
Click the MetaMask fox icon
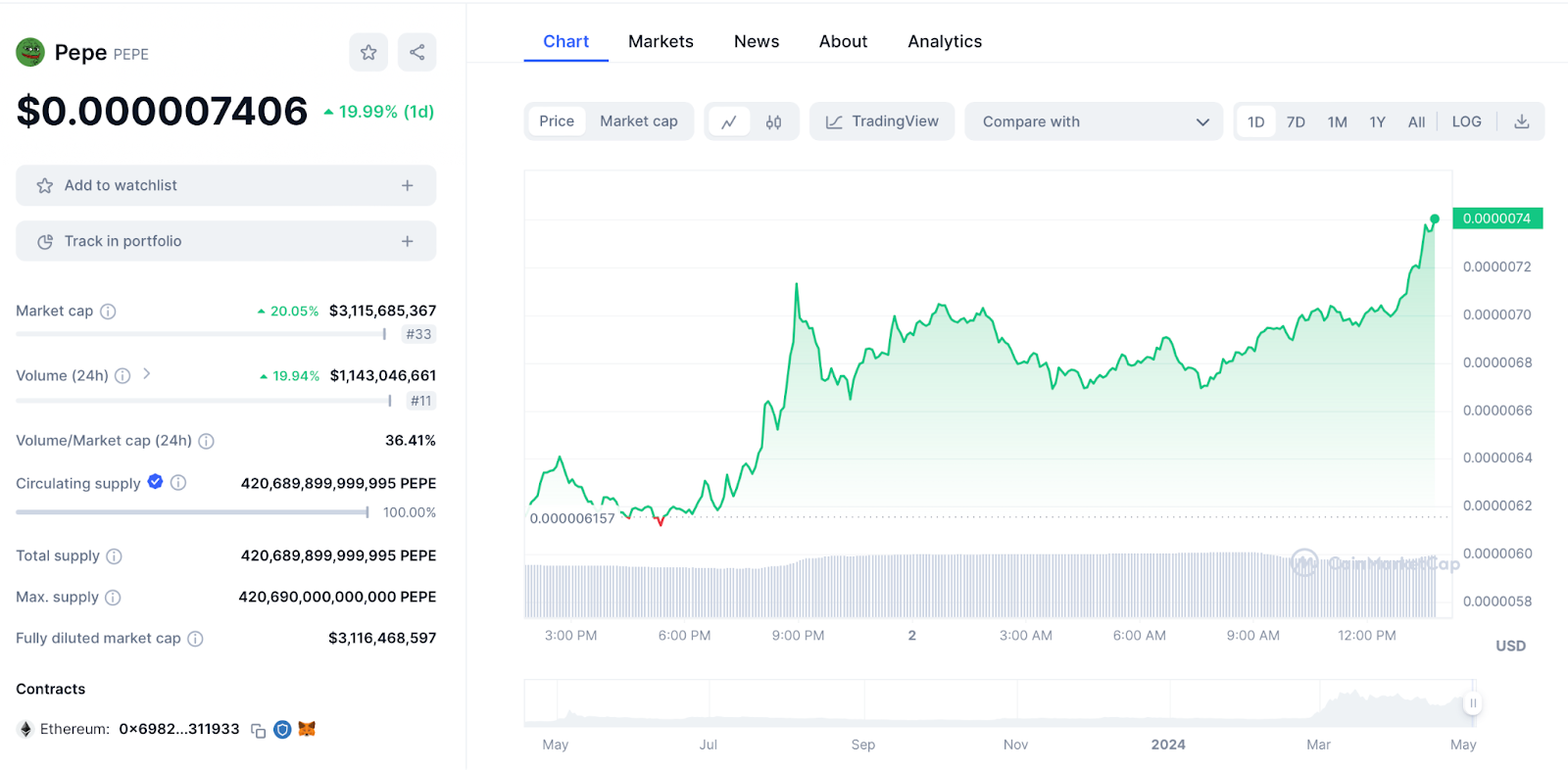coord(307,729)
